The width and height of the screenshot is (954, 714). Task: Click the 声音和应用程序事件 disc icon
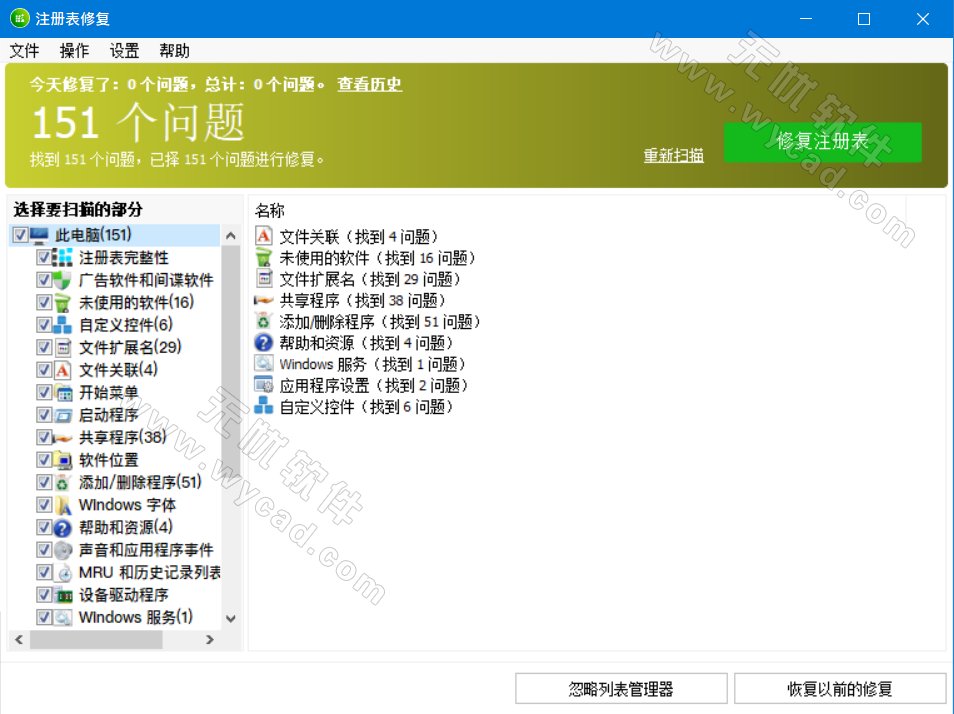[x=62, y=550]
